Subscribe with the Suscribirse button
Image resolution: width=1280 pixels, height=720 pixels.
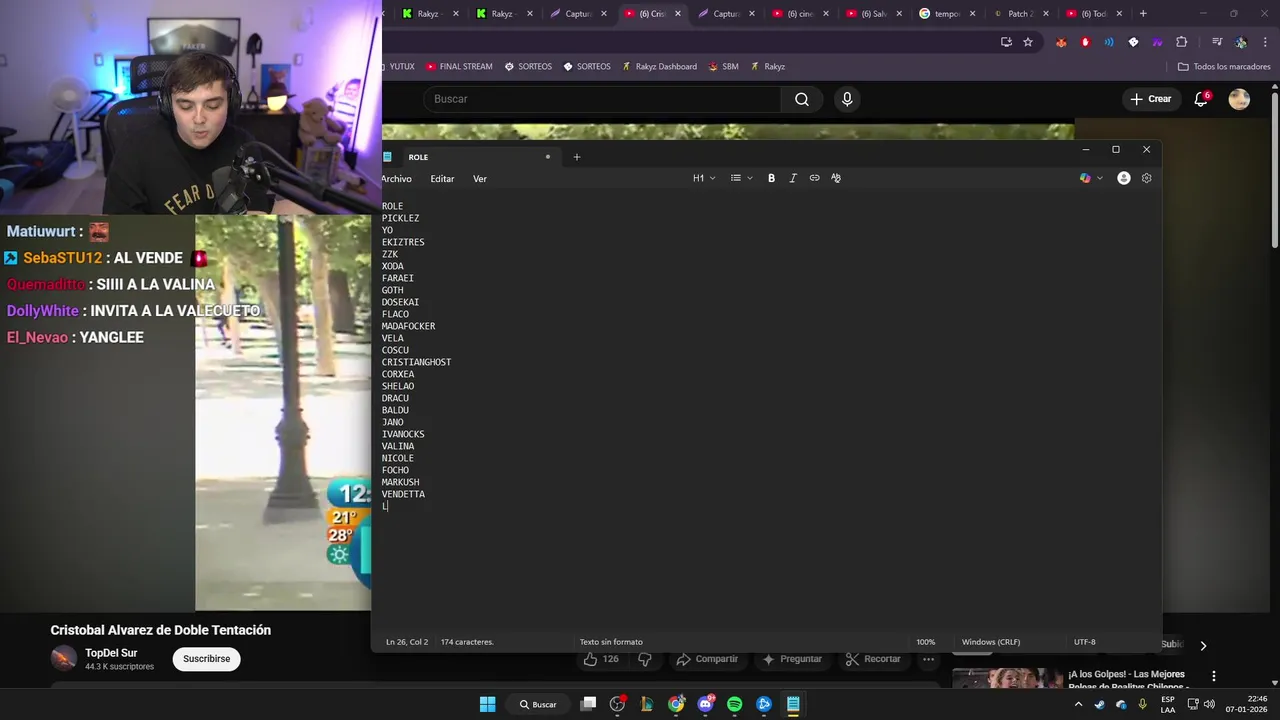[207, 659]
